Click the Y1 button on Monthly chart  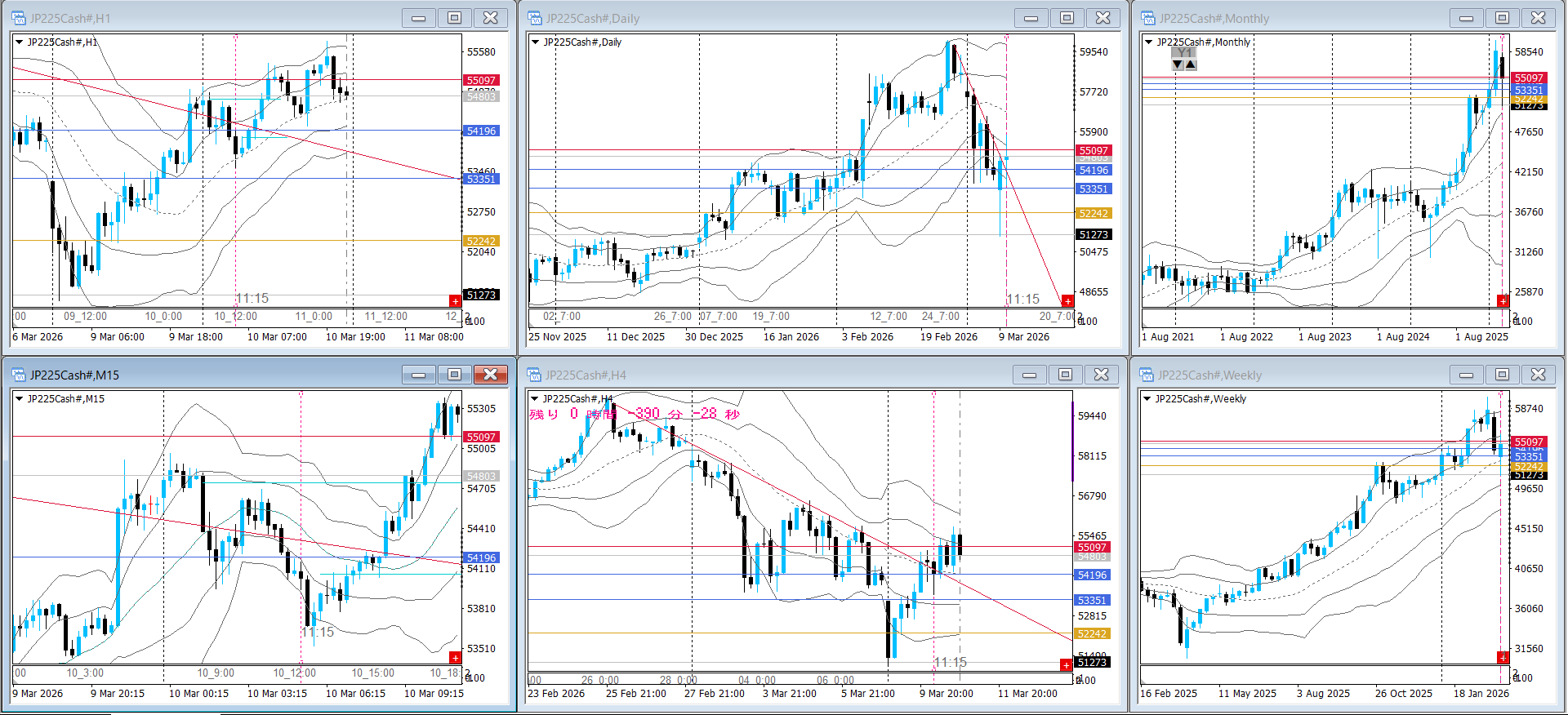[x=1183, y=52]
